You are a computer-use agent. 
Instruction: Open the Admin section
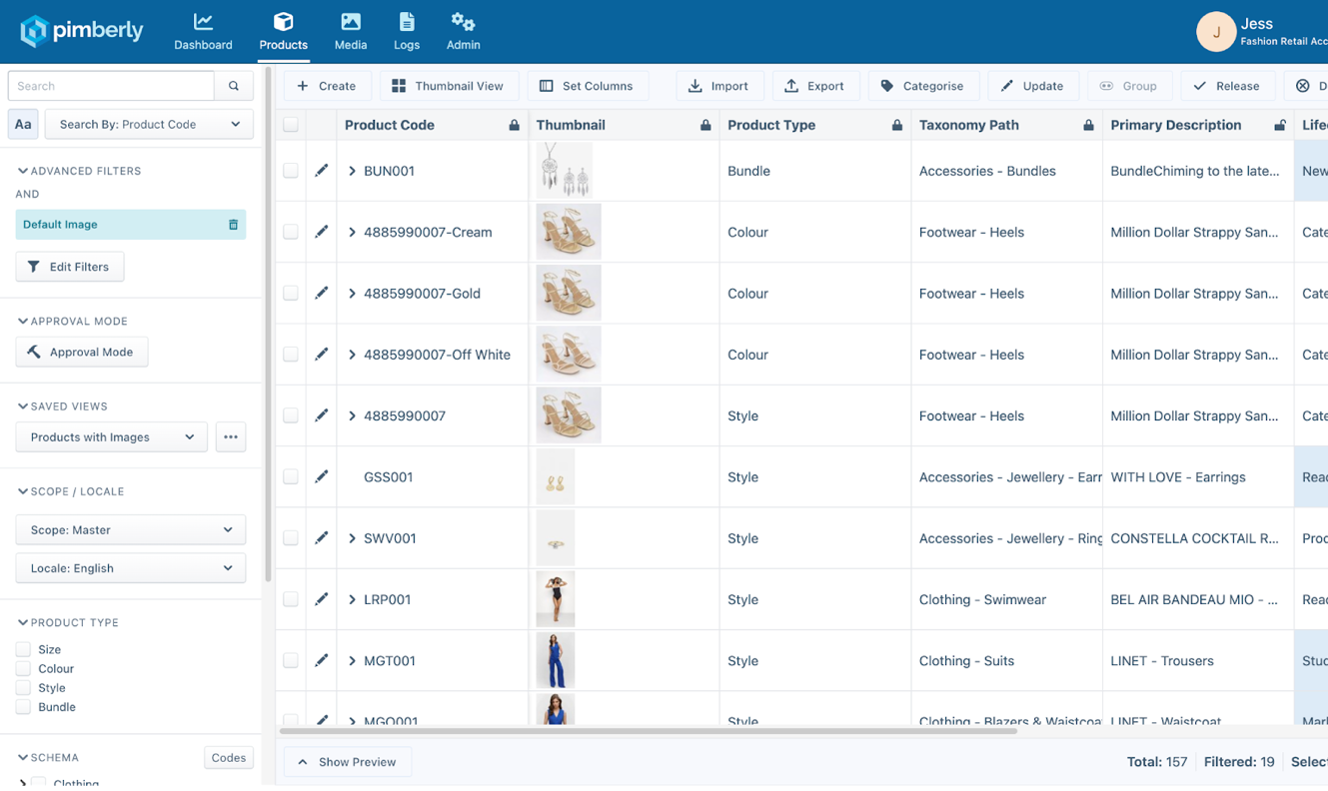[x=463, y=30]
